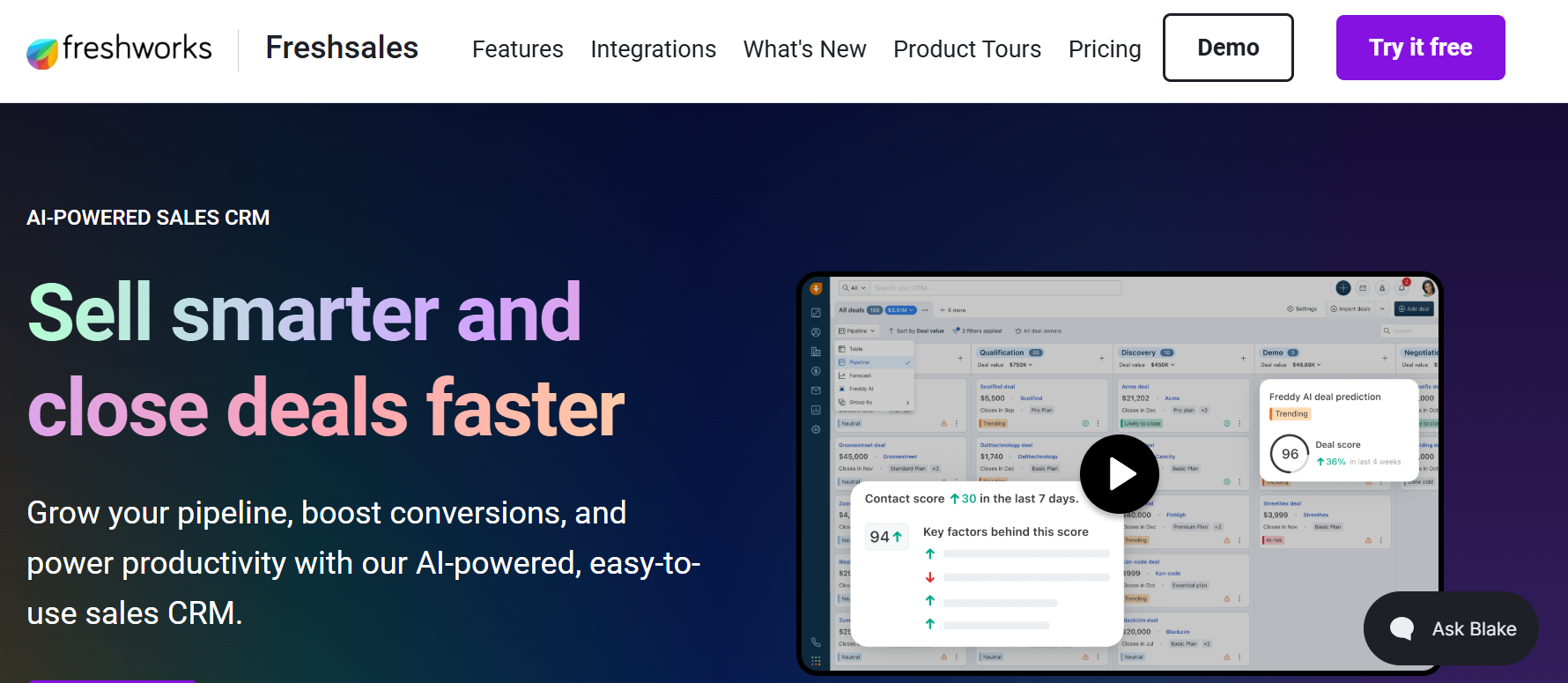Open the Import deals dropdown arrow
Viewport: 1568px width, 683px height.
point(1382,308)
